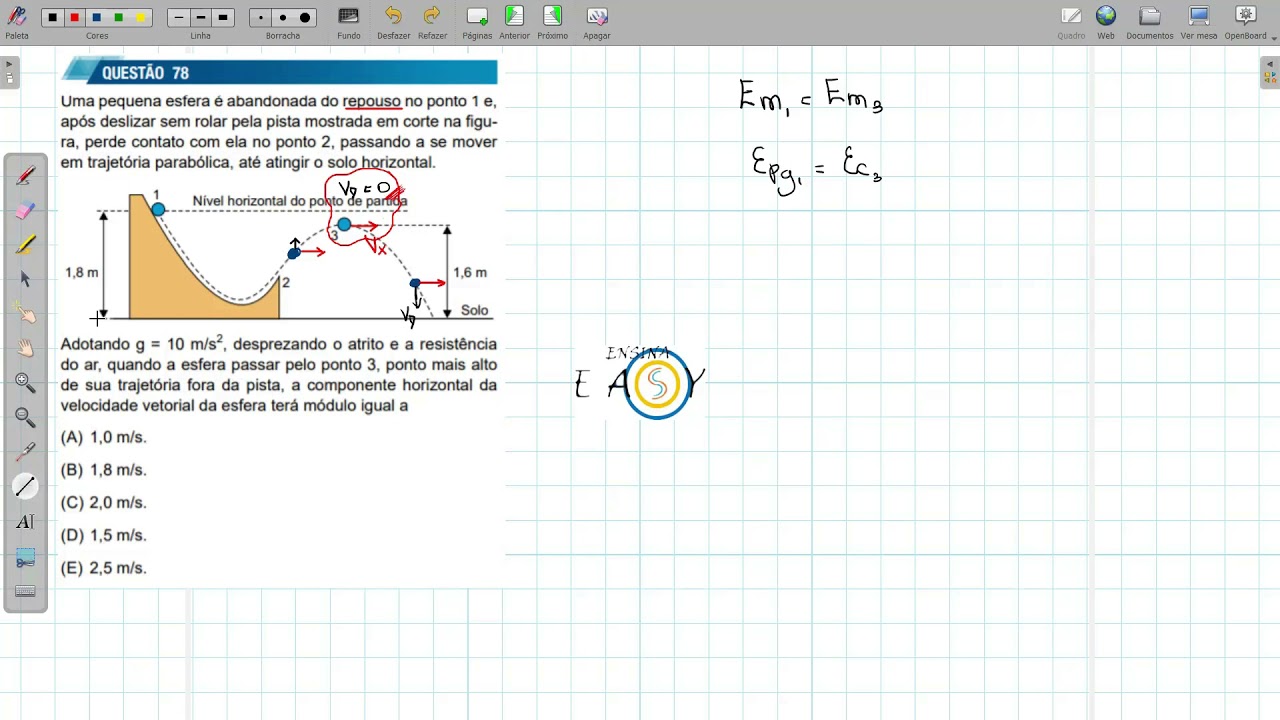Click Ver mesa to show desktop
The width and height of the screenshot is (1280, 720).
point(1199,22)
